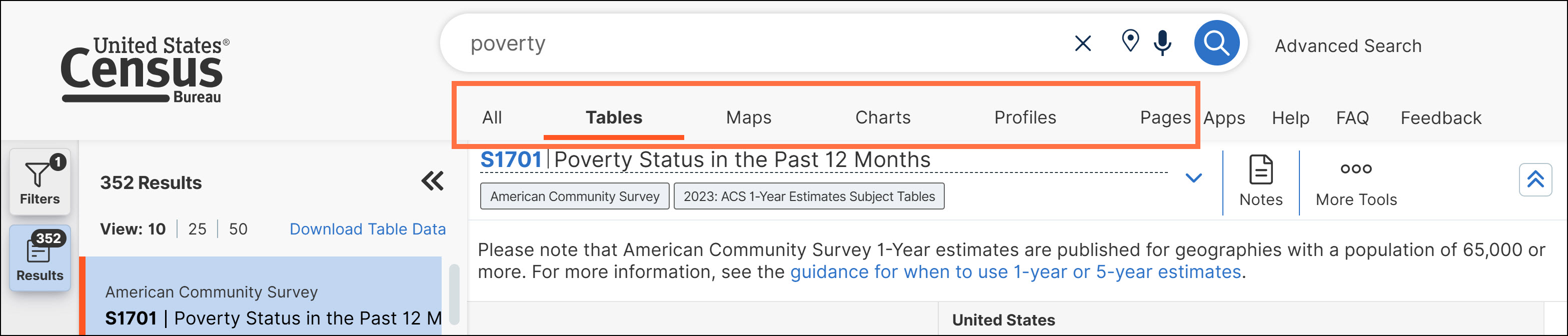Image resolution: width=1568 pixels, height=336 pixels.
Task: Set results view to 25 per page
Action: 197,229
